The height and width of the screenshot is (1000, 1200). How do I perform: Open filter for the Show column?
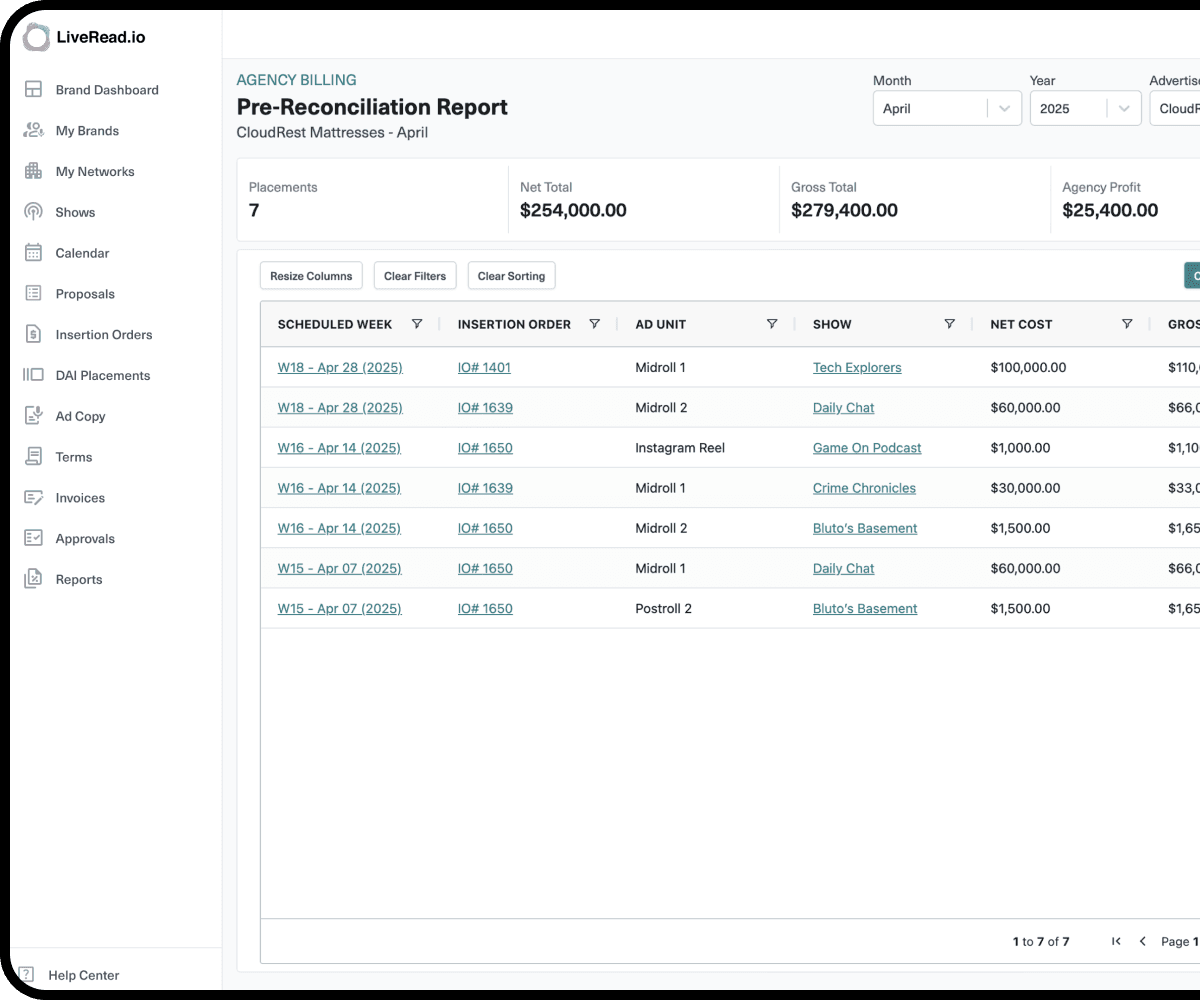click(949, 324)
